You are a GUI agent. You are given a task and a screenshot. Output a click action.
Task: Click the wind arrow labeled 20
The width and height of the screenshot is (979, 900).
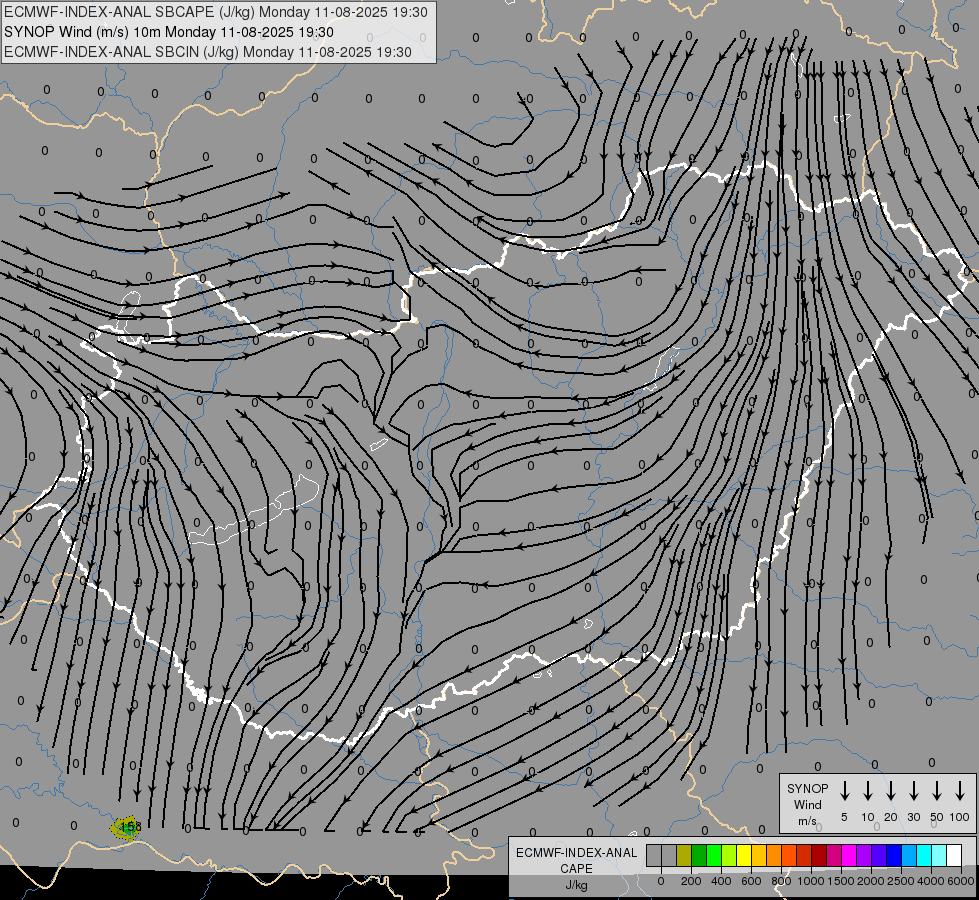coord(891,791)
